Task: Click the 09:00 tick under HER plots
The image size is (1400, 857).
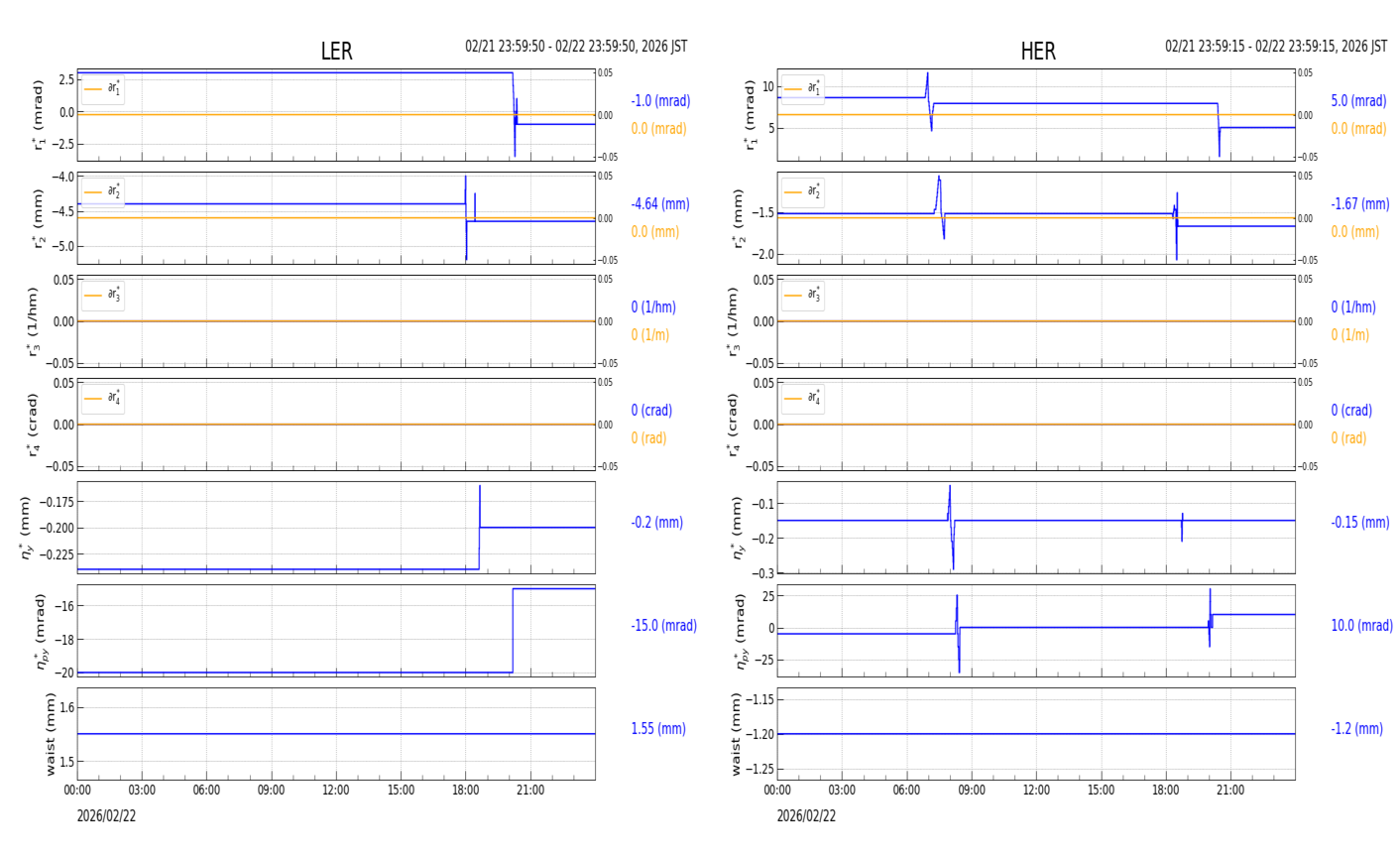Action: point(972,791)
